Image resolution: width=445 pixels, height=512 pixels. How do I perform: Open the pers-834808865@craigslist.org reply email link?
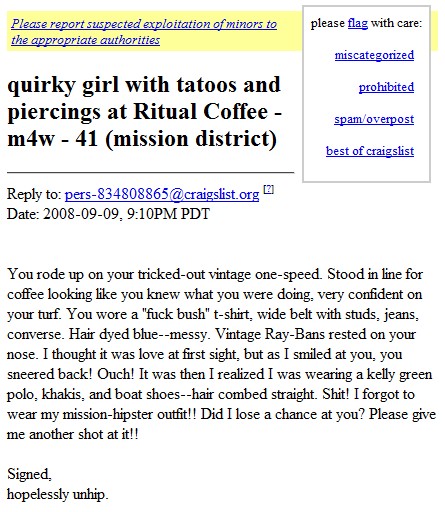(162, 194)
